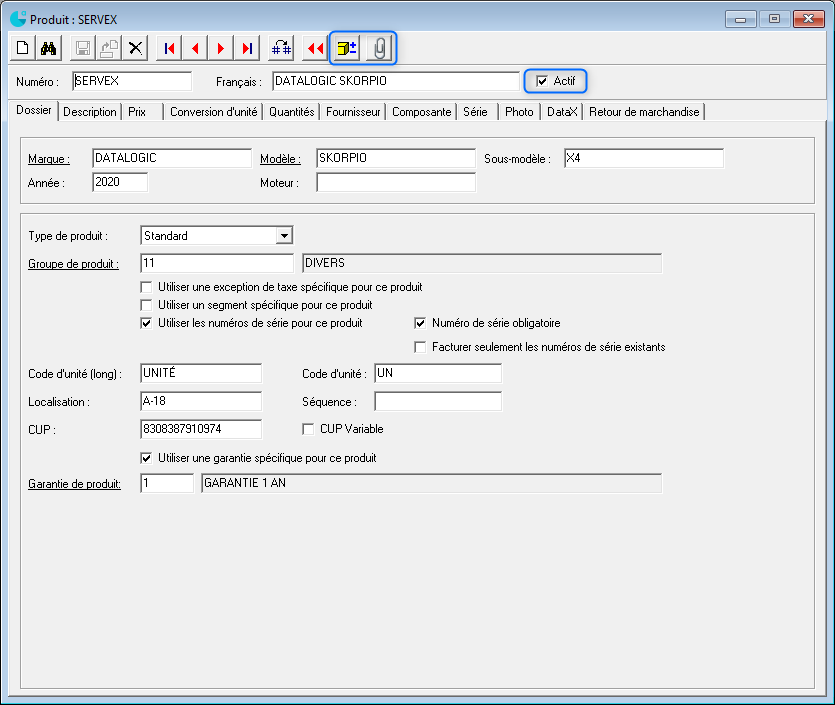Click the Sous-modèle field X4
Screen dimensions: 835x705
(644, 158)
